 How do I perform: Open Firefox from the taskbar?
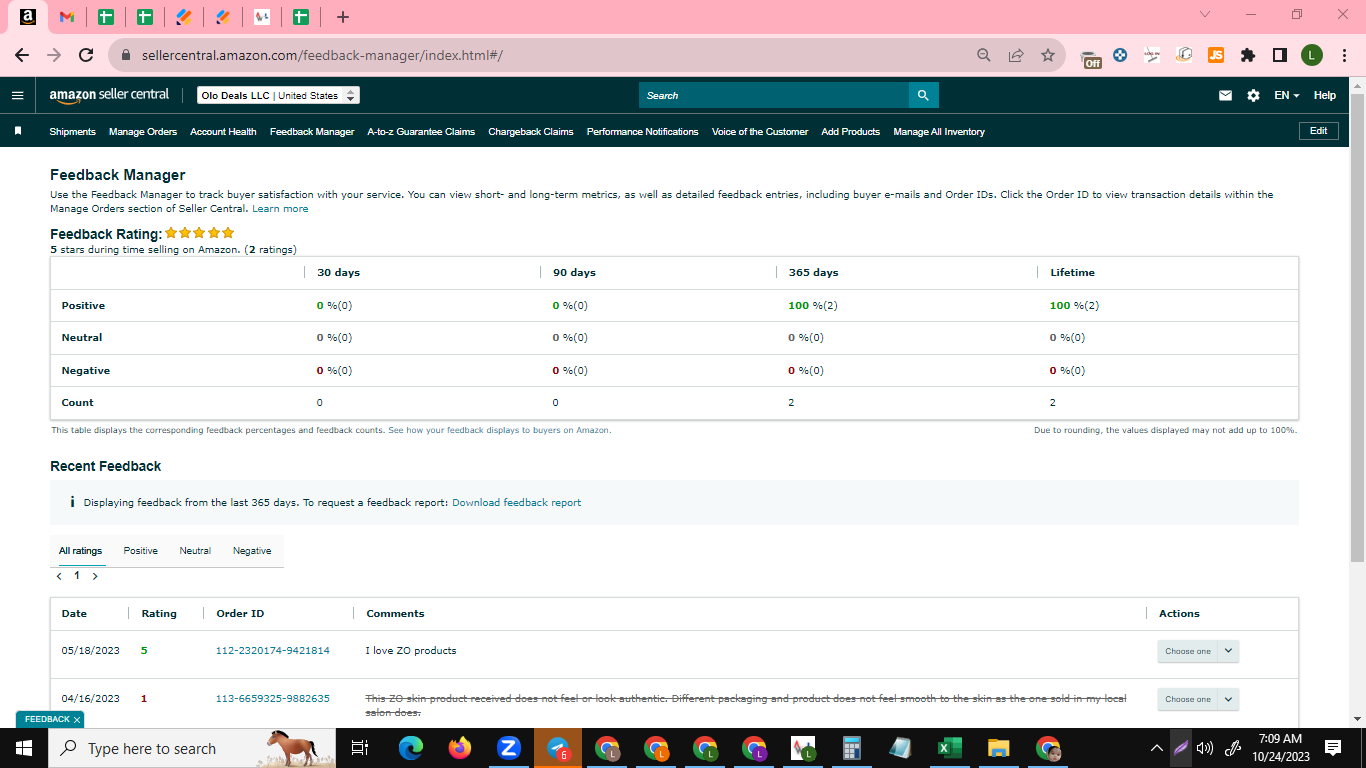[459, 747]
